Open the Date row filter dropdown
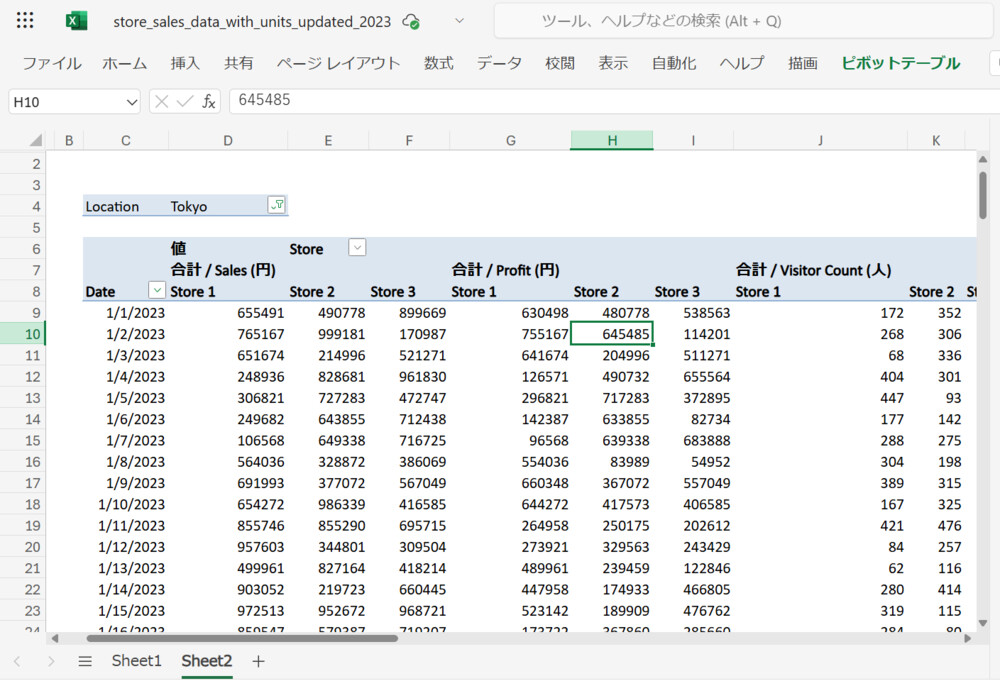 click(156, 291)
